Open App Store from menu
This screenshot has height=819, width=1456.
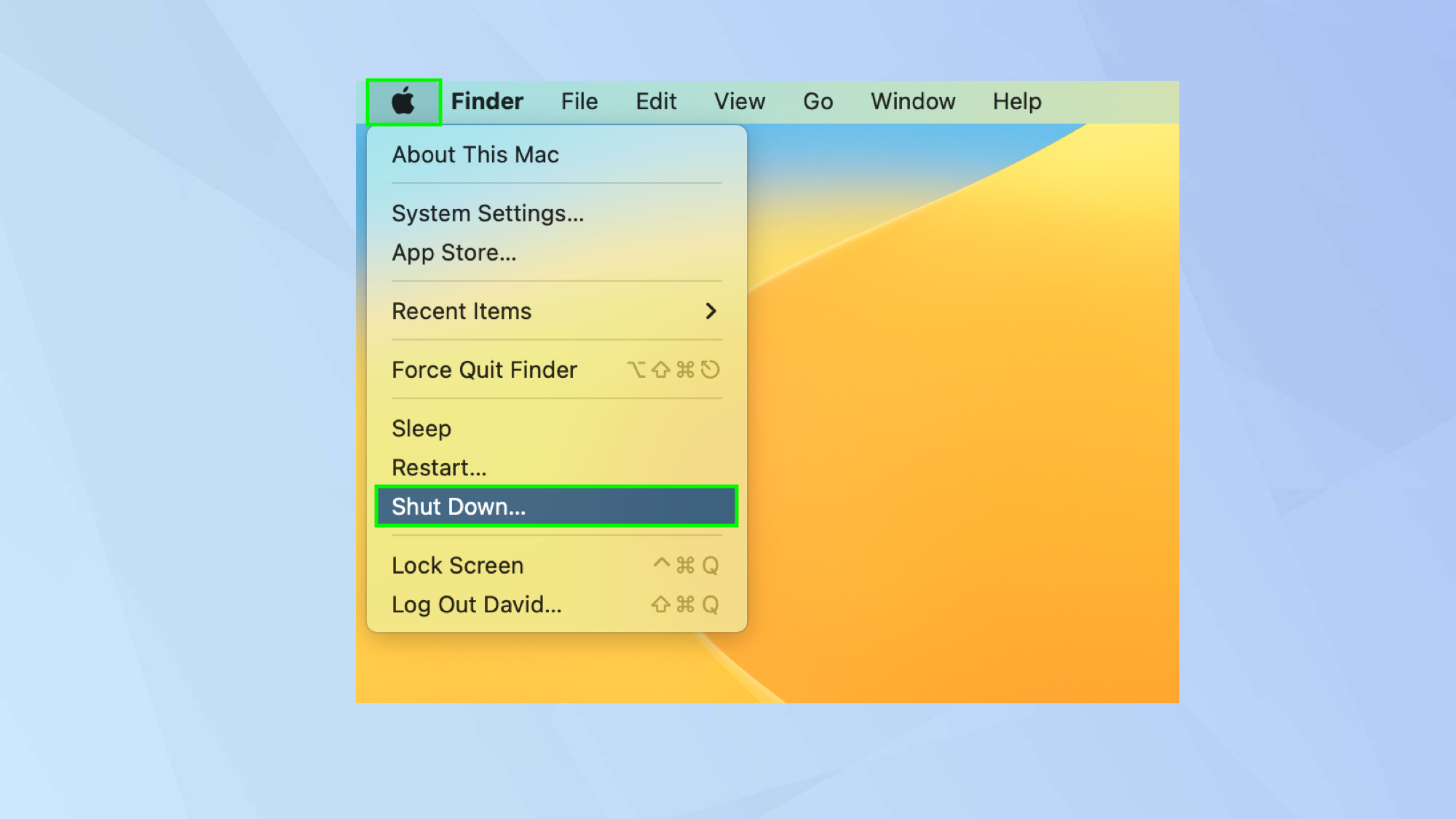[x=454, y=252]
